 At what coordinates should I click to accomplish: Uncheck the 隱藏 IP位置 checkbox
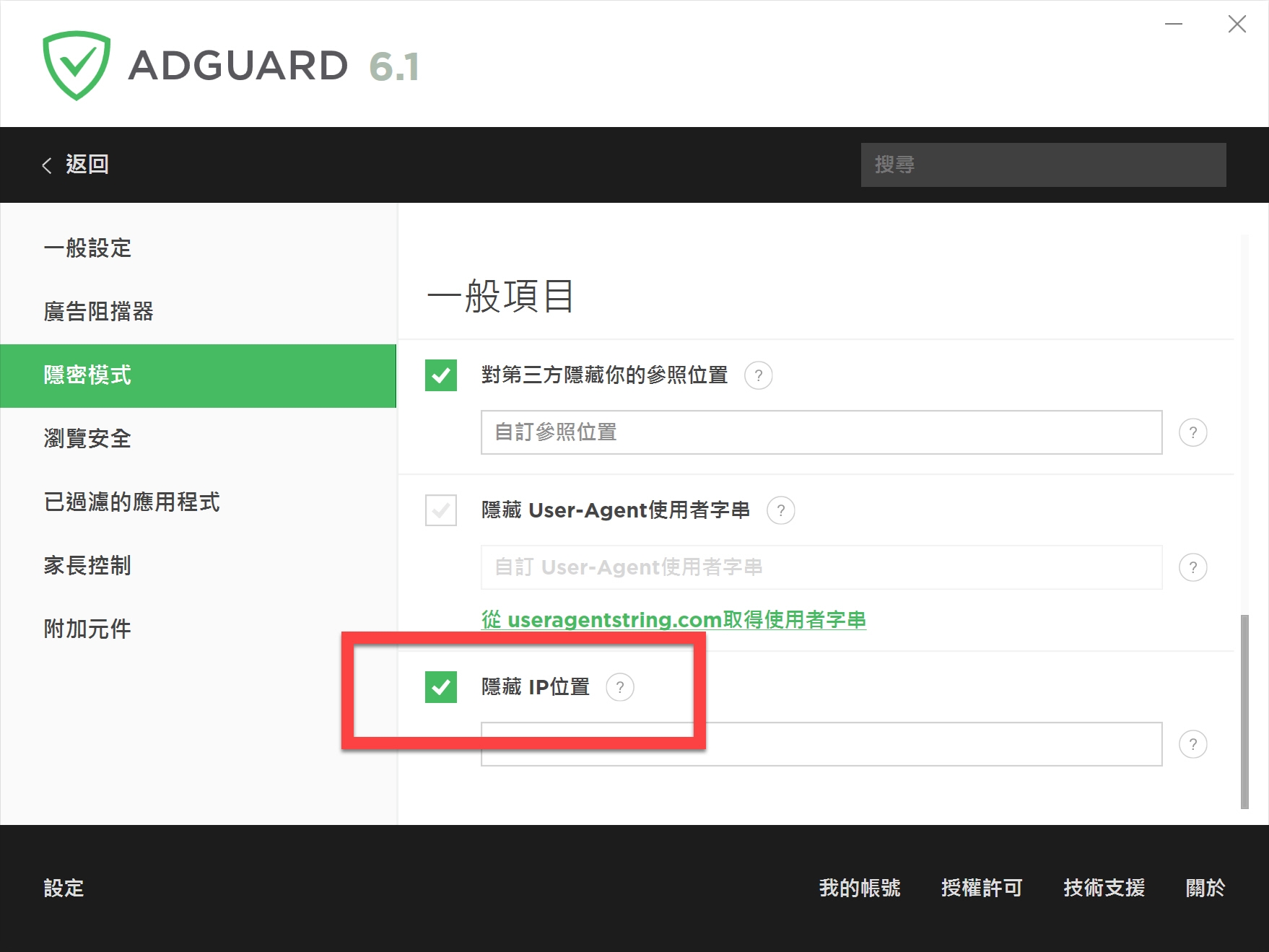coord(441,687)
